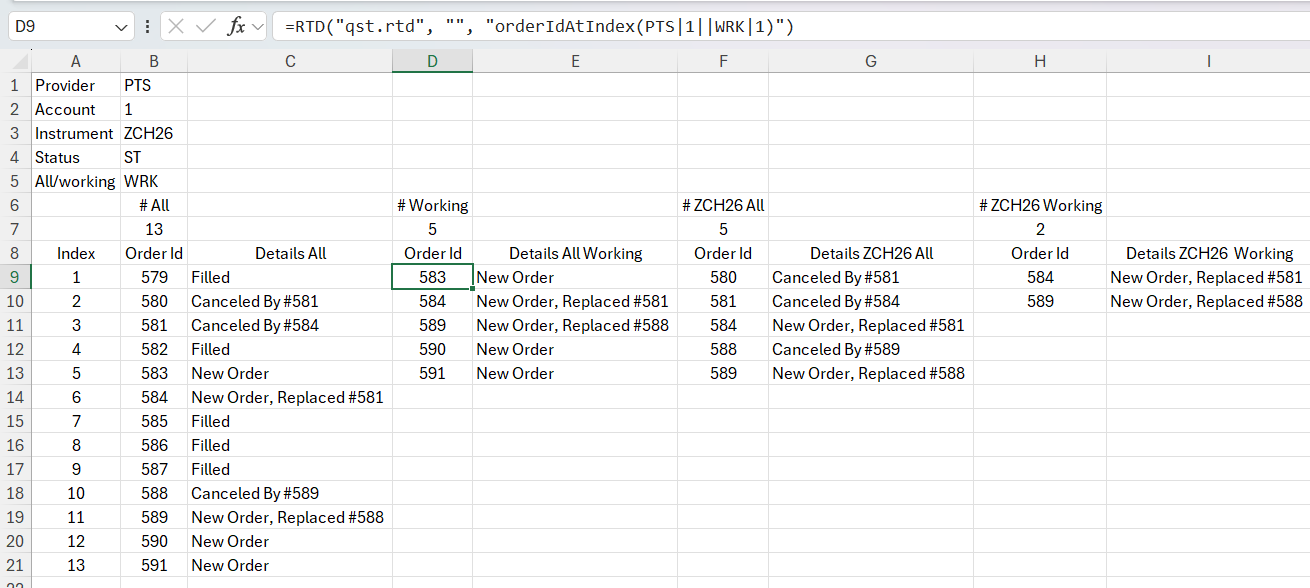The width and height of the screenshot is (1310, 588).
Task: Select the entire column D header
Action: pyautogui.click(x=432, y=61)
